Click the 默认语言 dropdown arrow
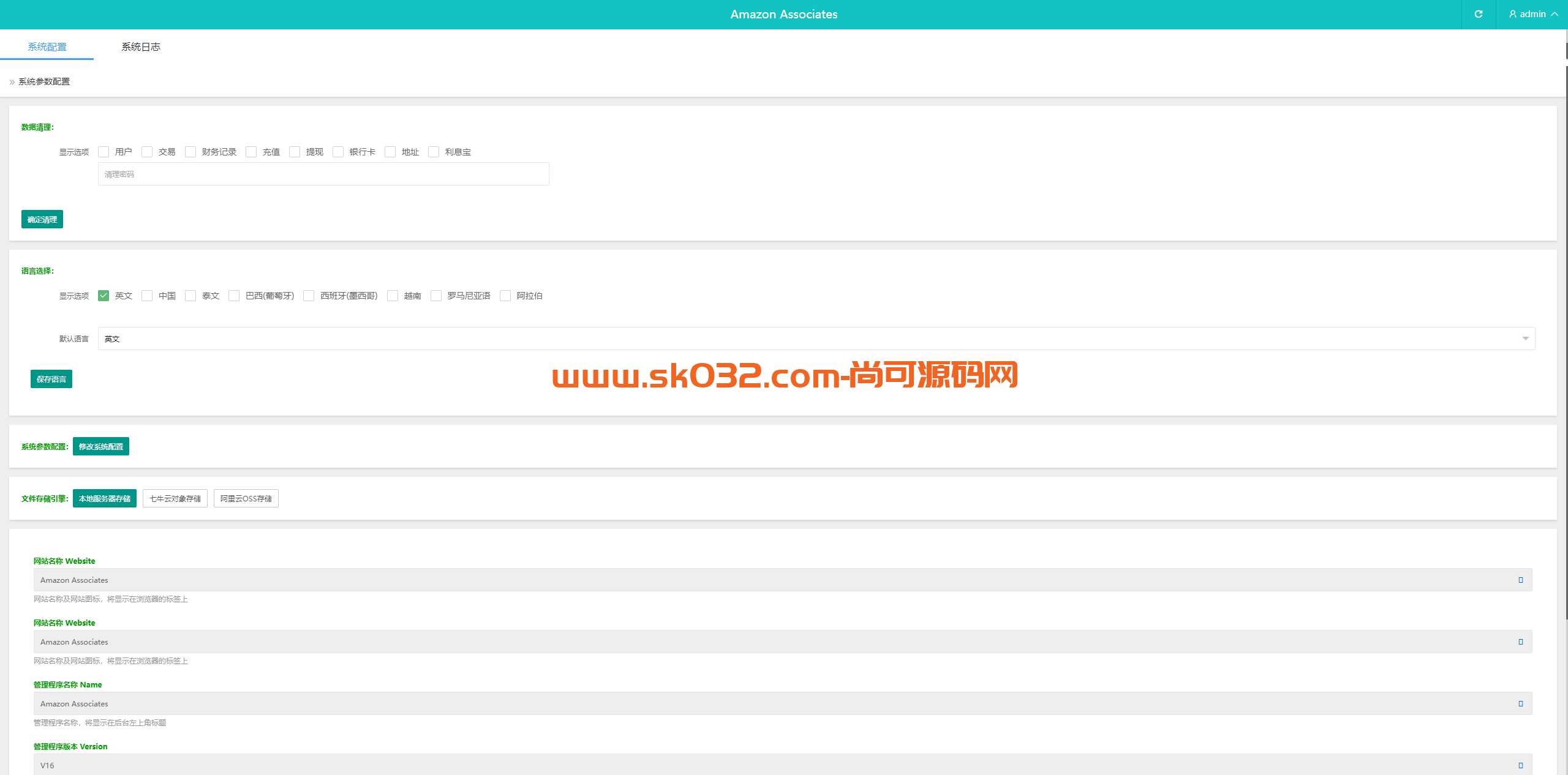 point(1525,339)
